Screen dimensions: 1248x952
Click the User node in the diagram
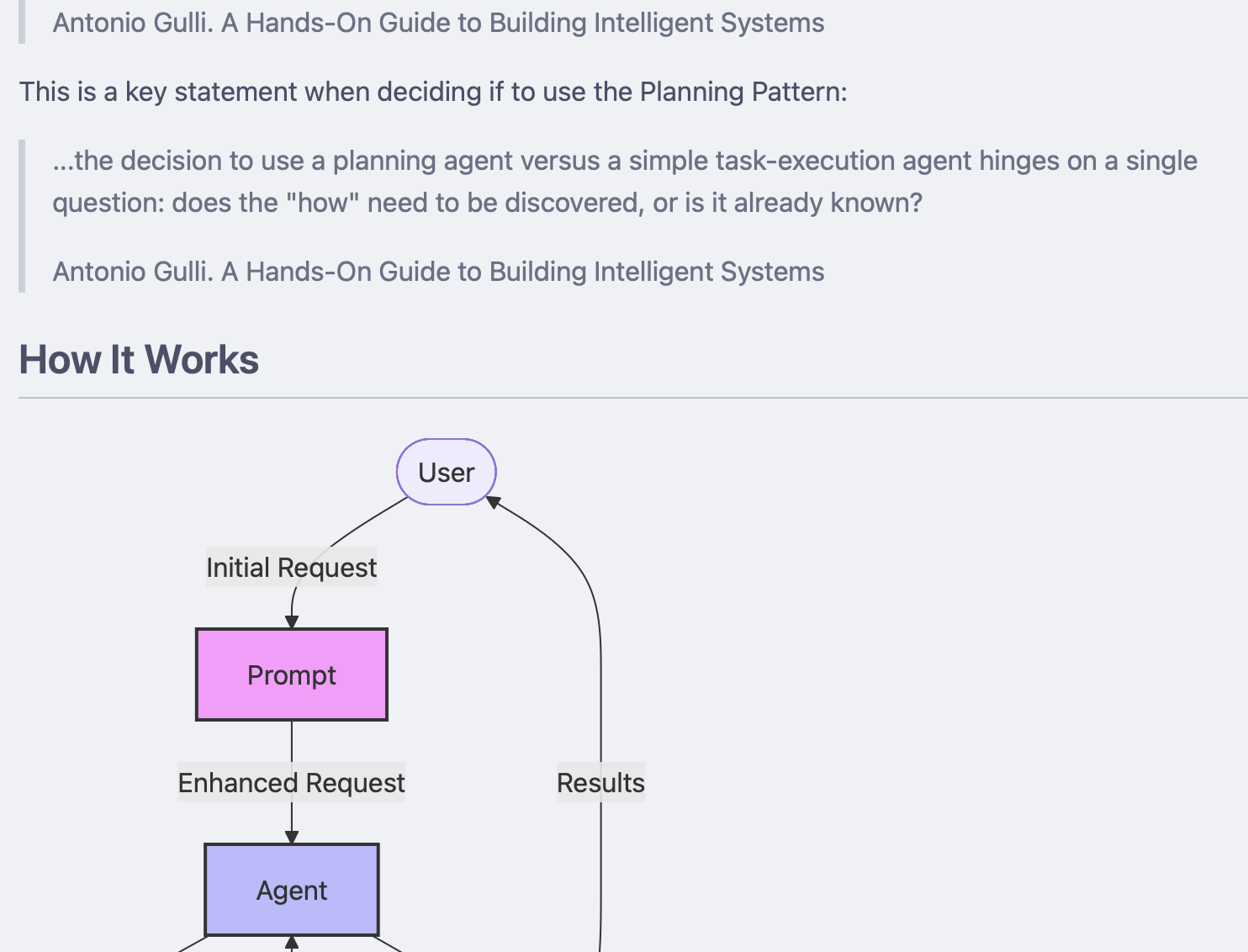tap(446, 472)
